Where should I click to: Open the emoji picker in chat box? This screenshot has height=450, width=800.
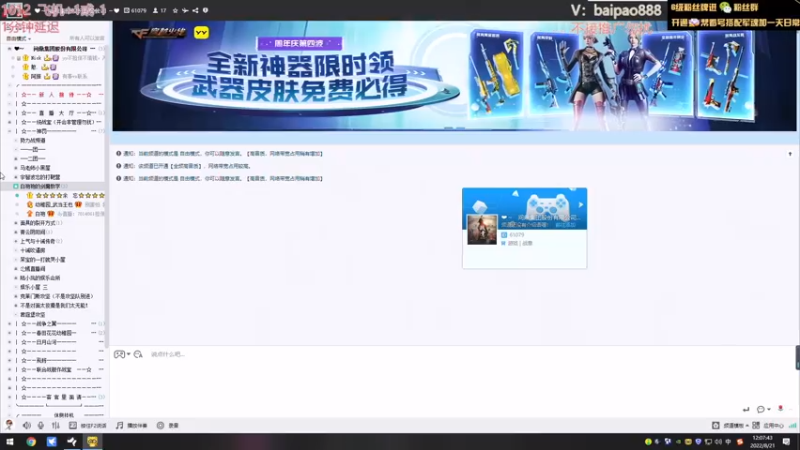[119, 354]
